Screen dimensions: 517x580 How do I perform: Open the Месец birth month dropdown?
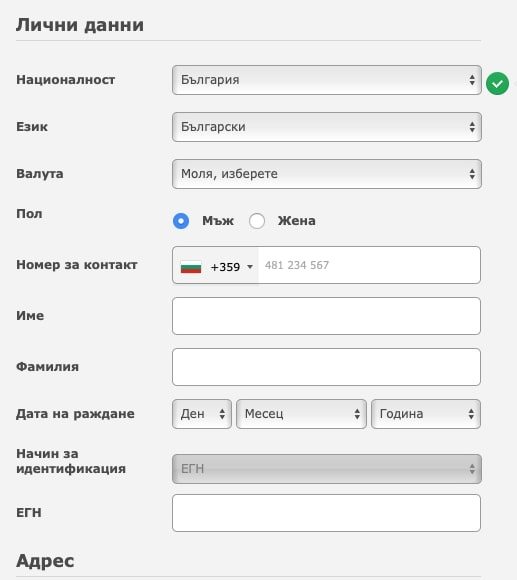301,414
